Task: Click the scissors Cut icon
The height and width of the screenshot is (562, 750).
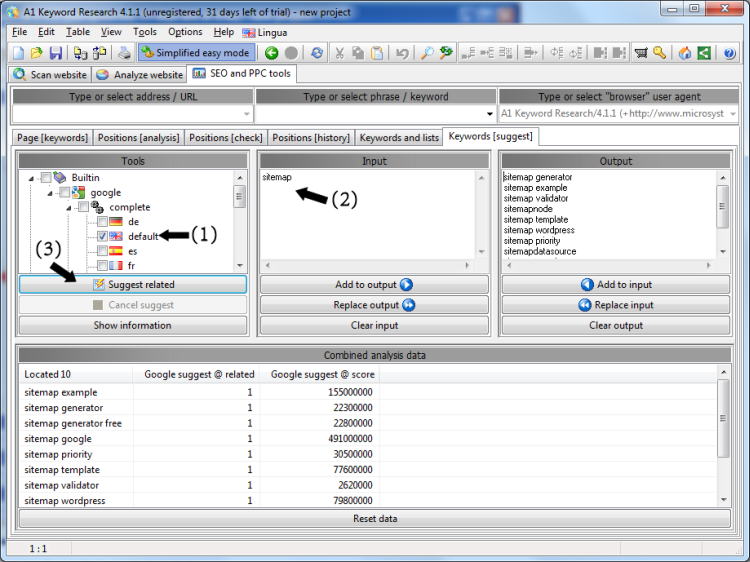Action: click(x=340, y=53)
